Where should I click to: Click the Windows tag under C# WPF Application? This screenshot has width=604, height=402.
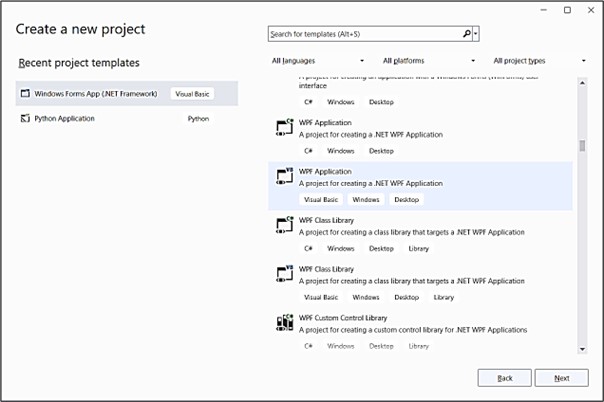tap(341, 151)
